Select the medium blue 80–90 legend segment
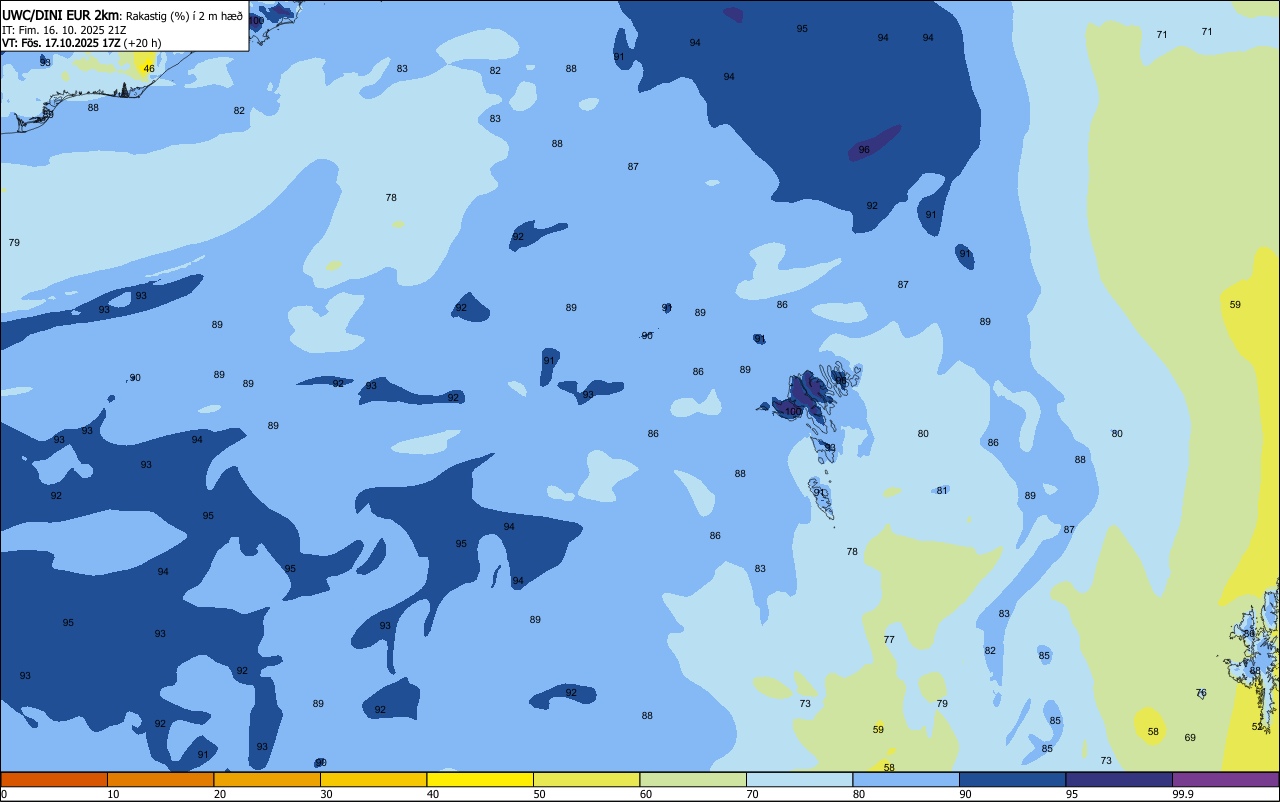 click(x=906, y=779)
